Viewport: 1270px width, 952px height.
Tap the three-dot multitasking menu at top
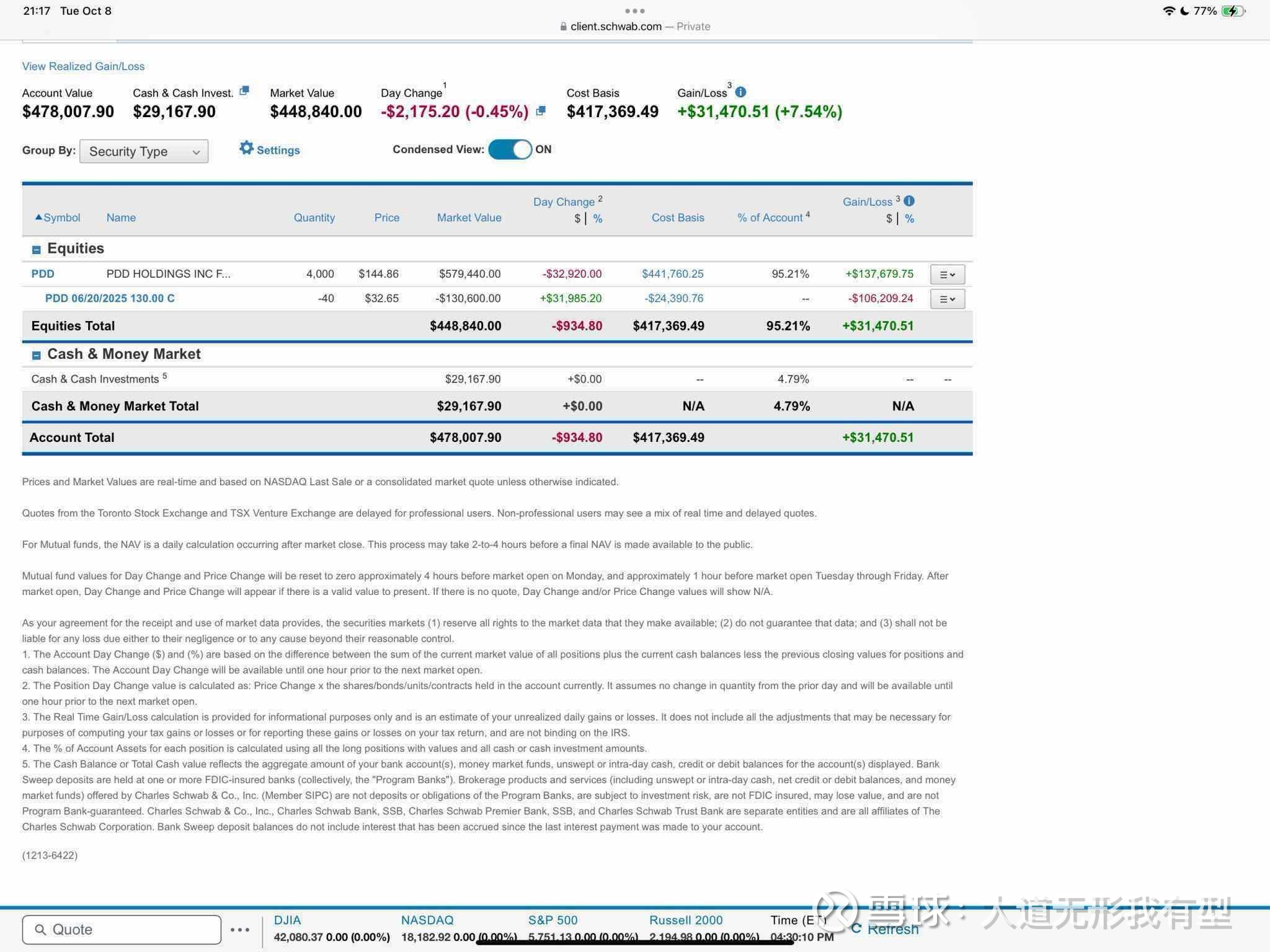(634, 11)
